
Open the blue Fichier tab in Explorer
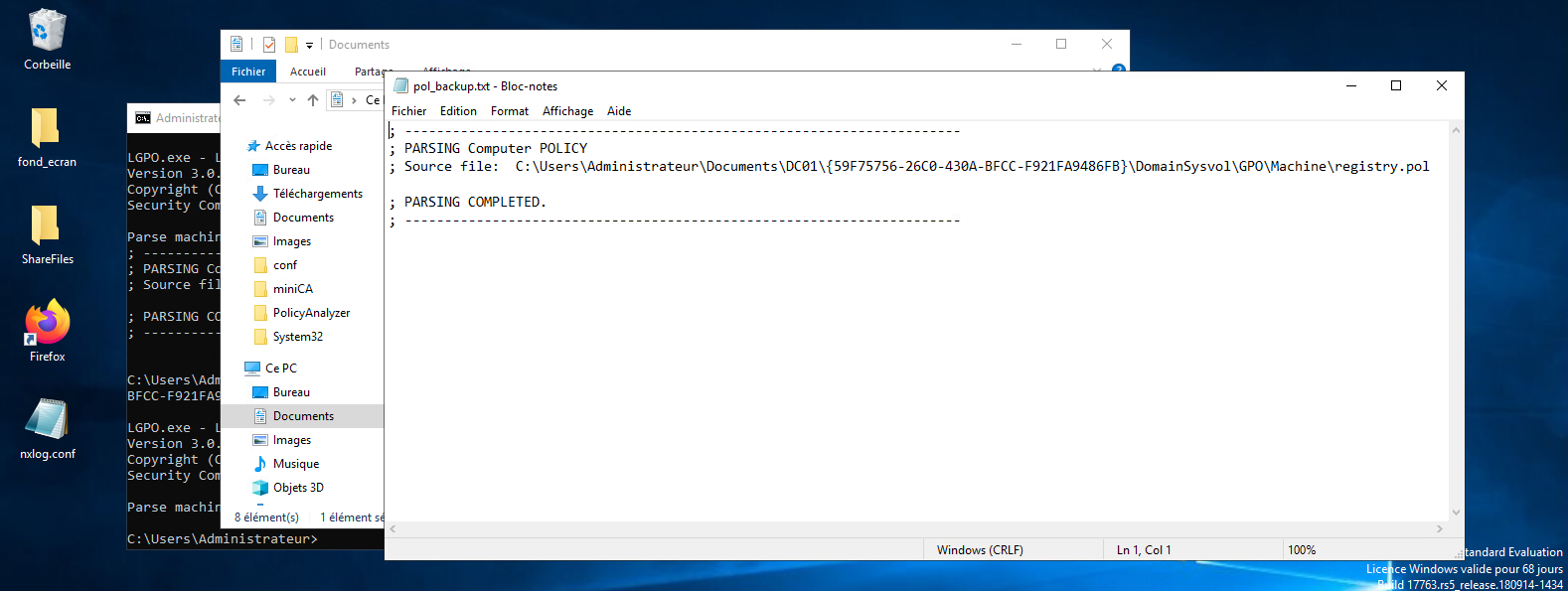point(248,72)
